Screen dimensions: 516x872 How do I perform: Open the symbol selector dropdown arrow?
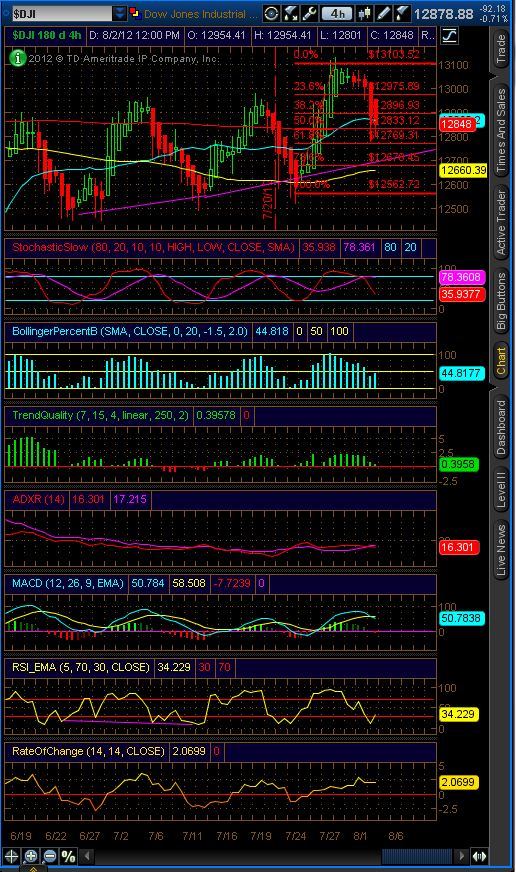[120, 13]
